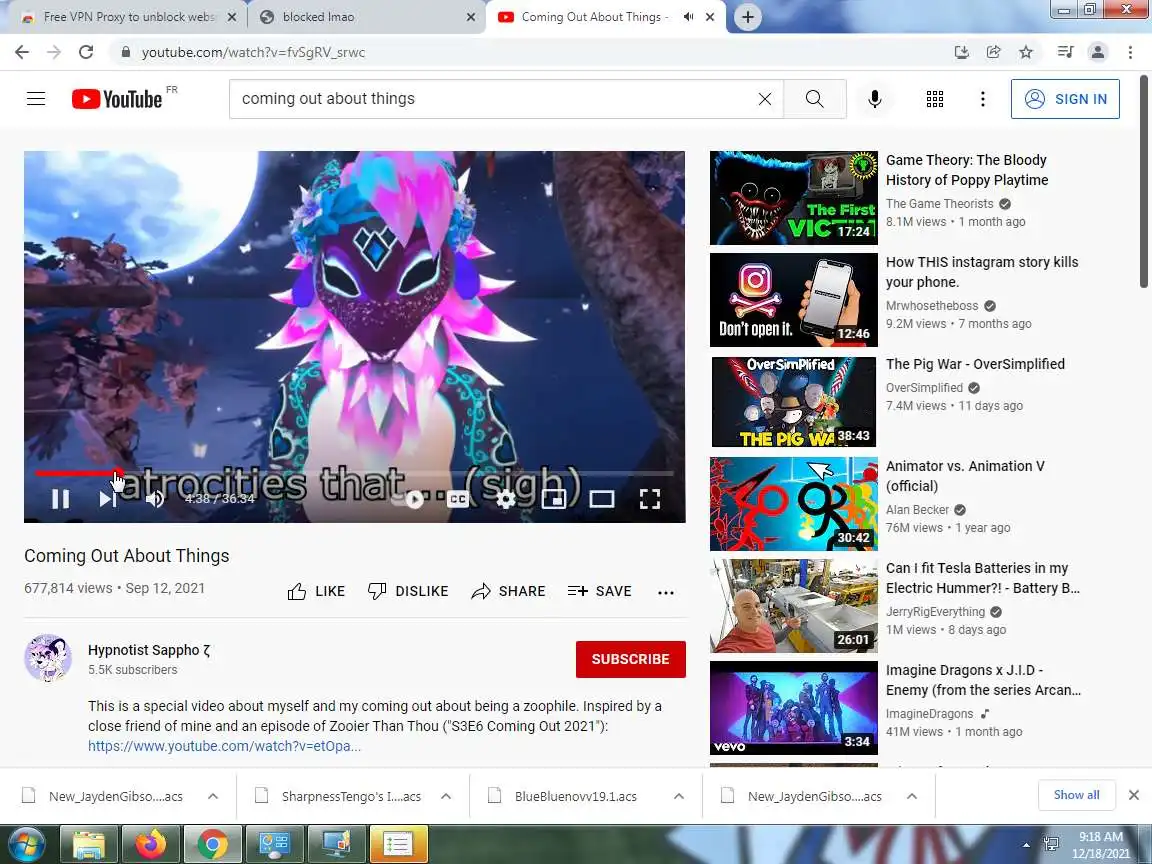Install the YouTube app from the address bar

(961, 52)
